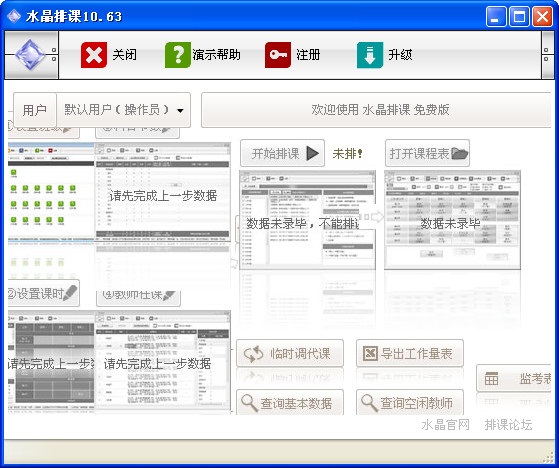Click the 数据未录毕 timetable thumbnail
559x468 pixels.
[452, 220]
